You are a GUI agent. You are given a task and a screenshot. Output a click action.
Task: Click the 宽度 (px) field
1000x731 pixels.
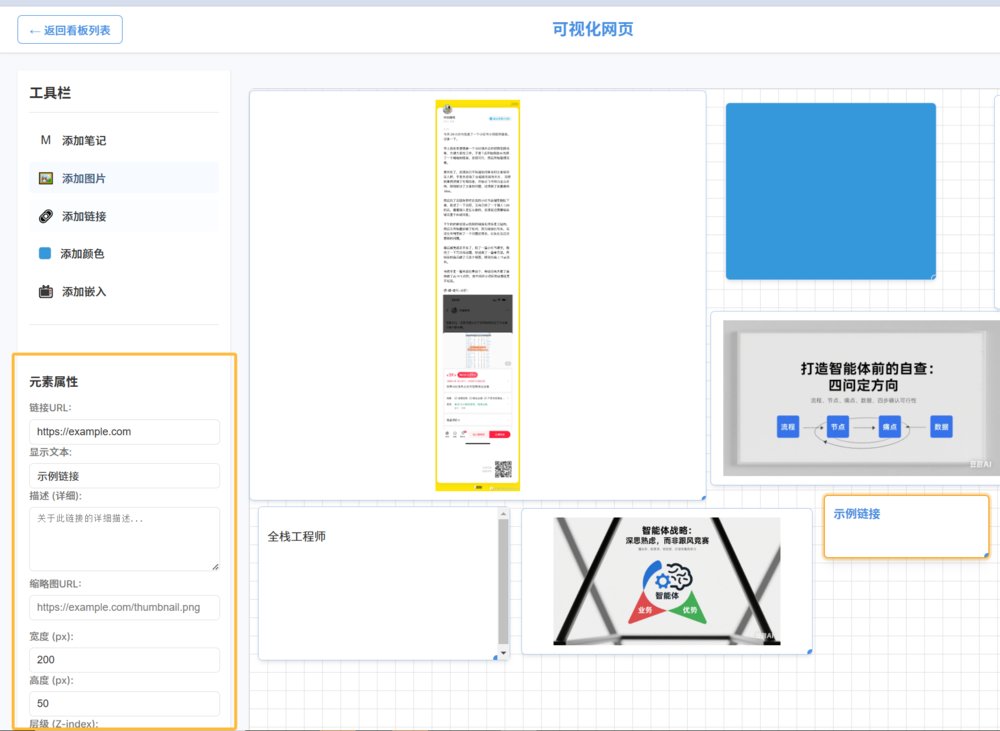[124, 660]
